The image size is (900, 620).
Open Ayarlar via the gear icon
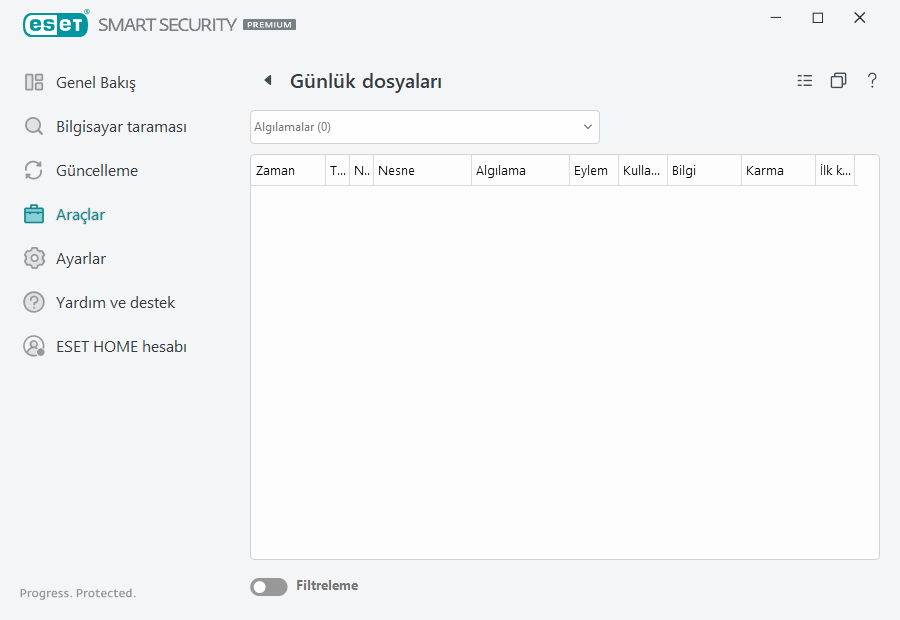pos(34,258)
